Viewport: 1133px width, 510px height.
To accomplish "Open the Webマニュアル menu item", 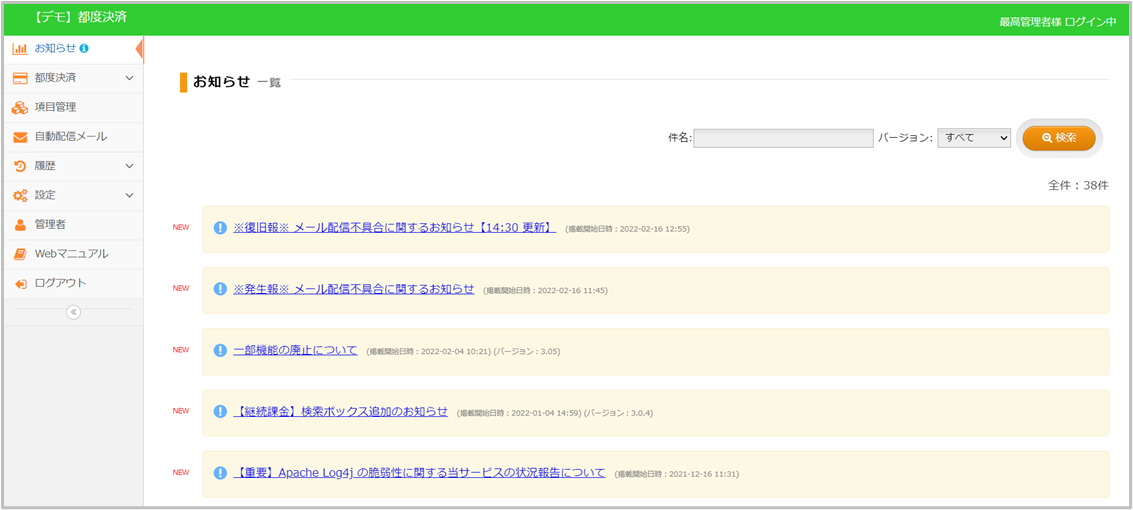I will point(71,254).
